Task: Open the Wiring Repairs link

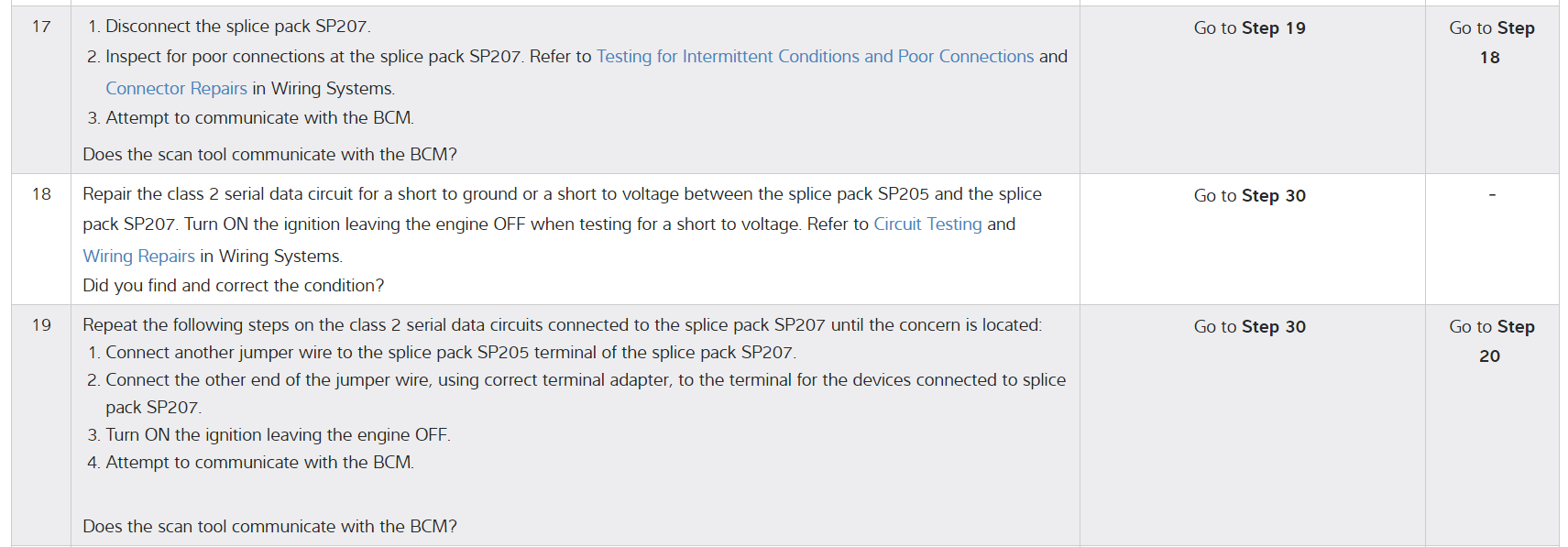Action: coord(138,257)
